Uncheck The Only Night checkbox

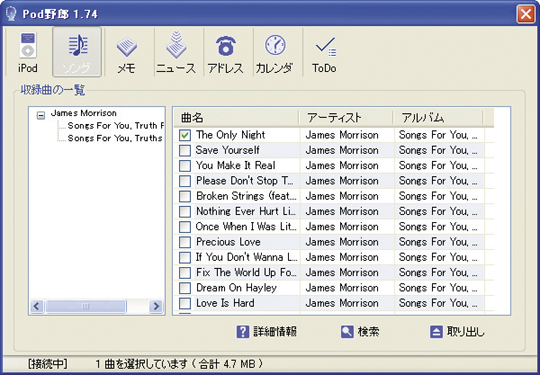pyautogui.click(x=185, y=135)
